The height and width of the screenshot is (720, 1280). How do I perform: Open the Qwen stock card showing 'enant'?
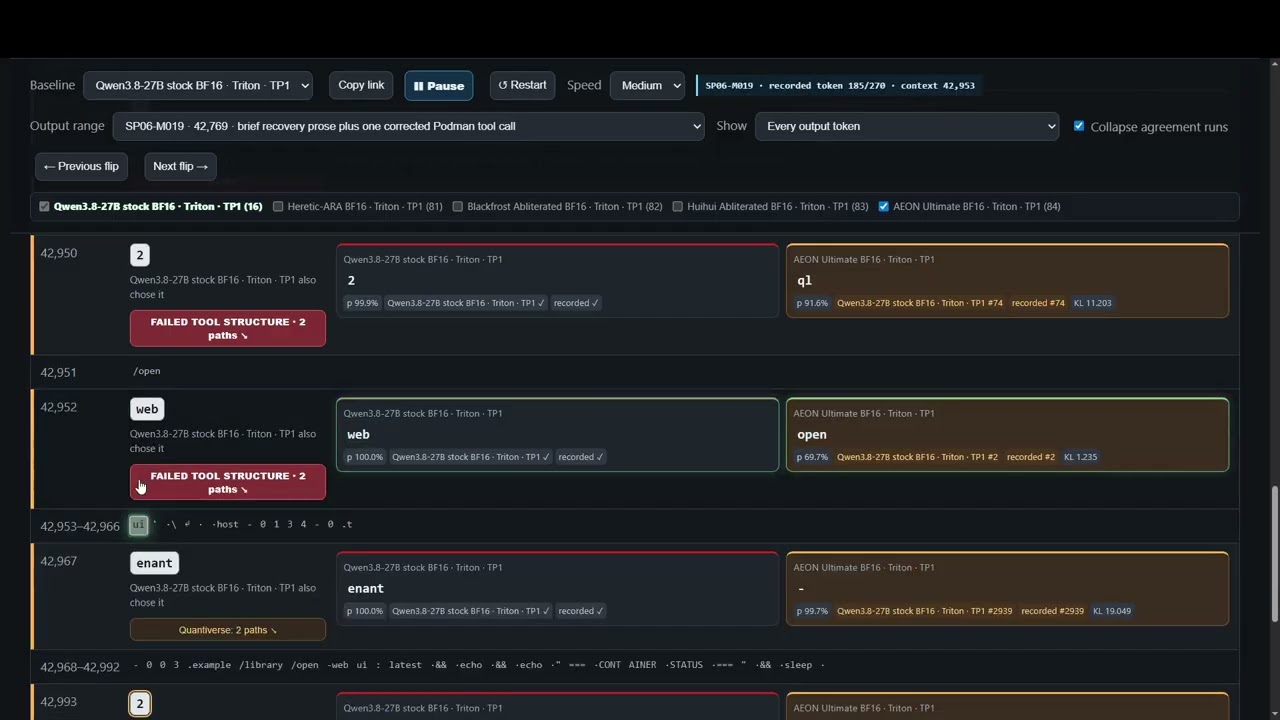[557, 589]
